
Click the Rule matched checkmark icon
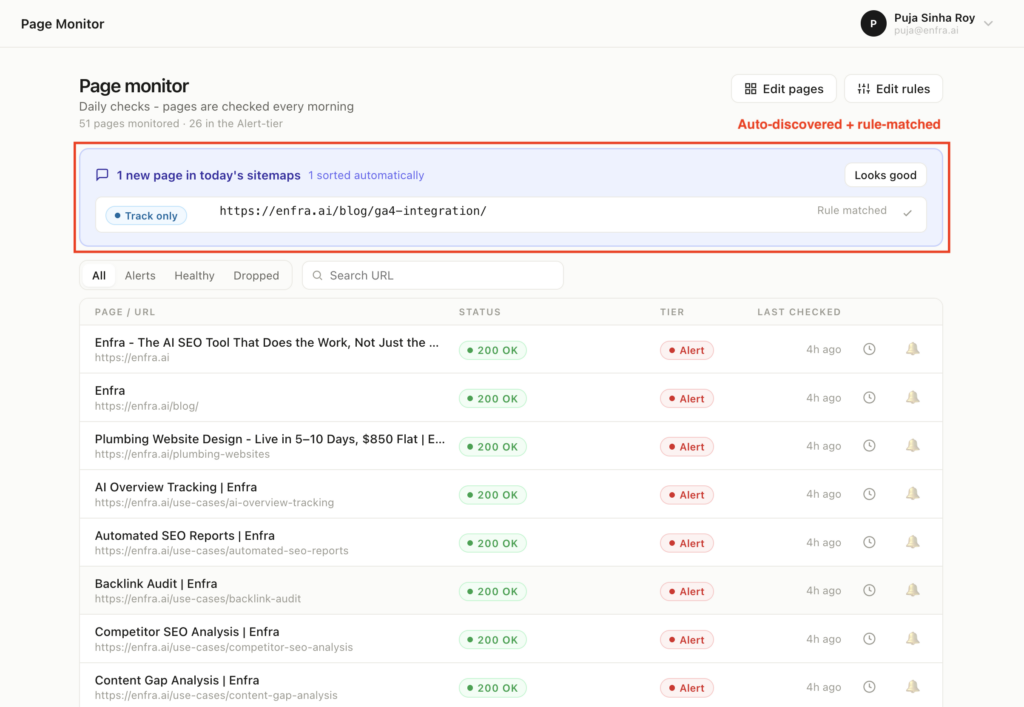(x=907, y=213)
